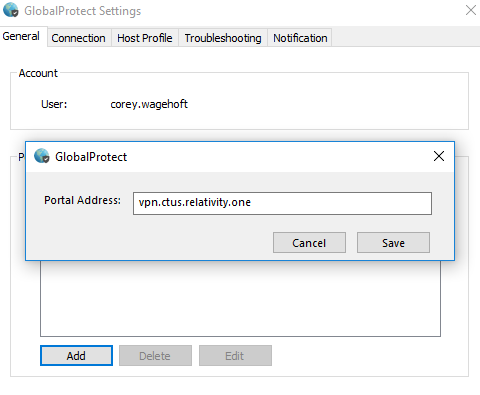Click the 'User:' label
The width and height of the screenshot is (480, 395).
coord(54,104)
